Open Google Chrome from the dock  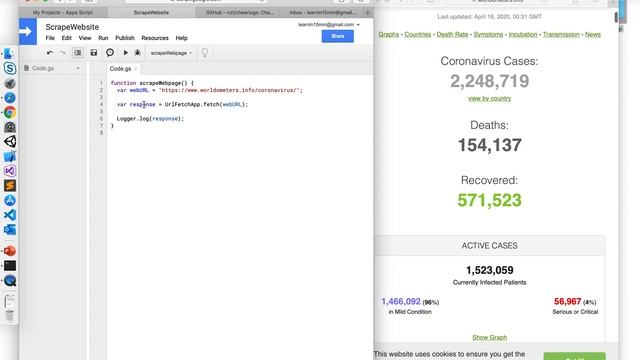(10, 112)
